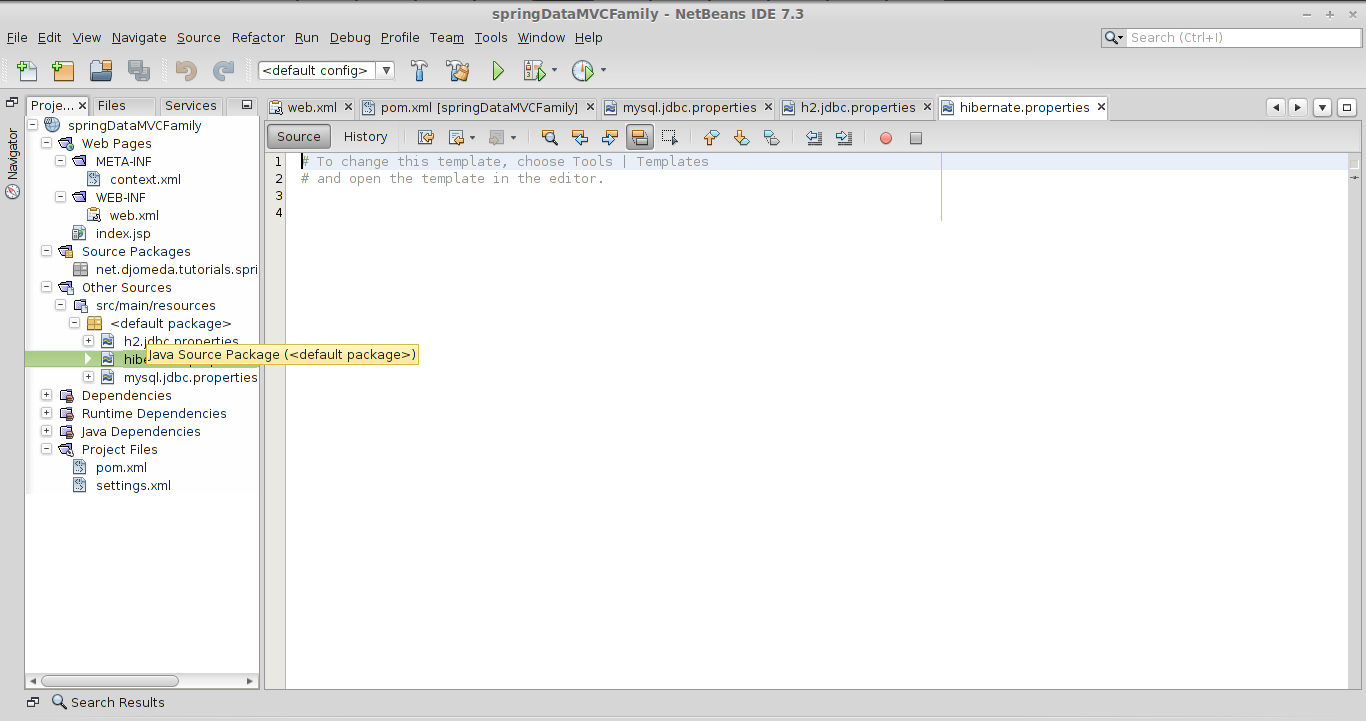1366x721 pixels.
Task: Maximize editor window button
Action: point(1347,107)
